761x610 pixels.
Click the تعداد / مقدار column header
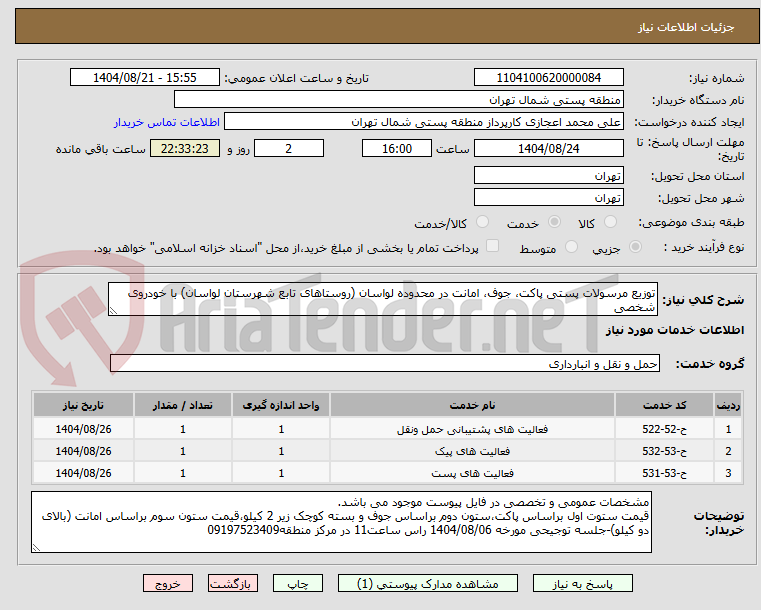[182, 405]
